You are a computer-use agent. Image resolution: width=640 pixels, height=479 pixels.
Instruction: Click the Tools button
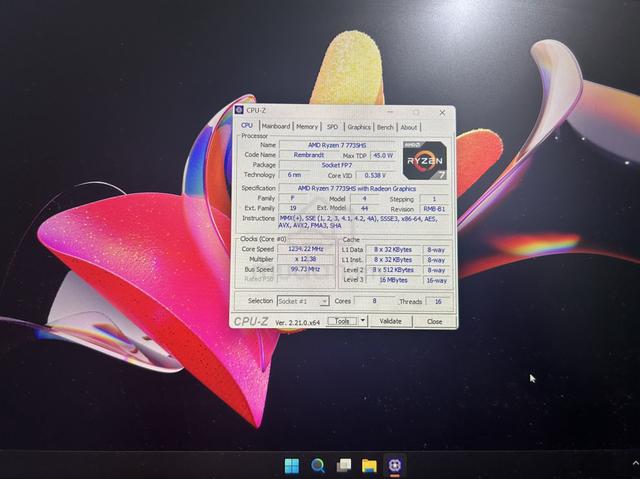[342, 321]
